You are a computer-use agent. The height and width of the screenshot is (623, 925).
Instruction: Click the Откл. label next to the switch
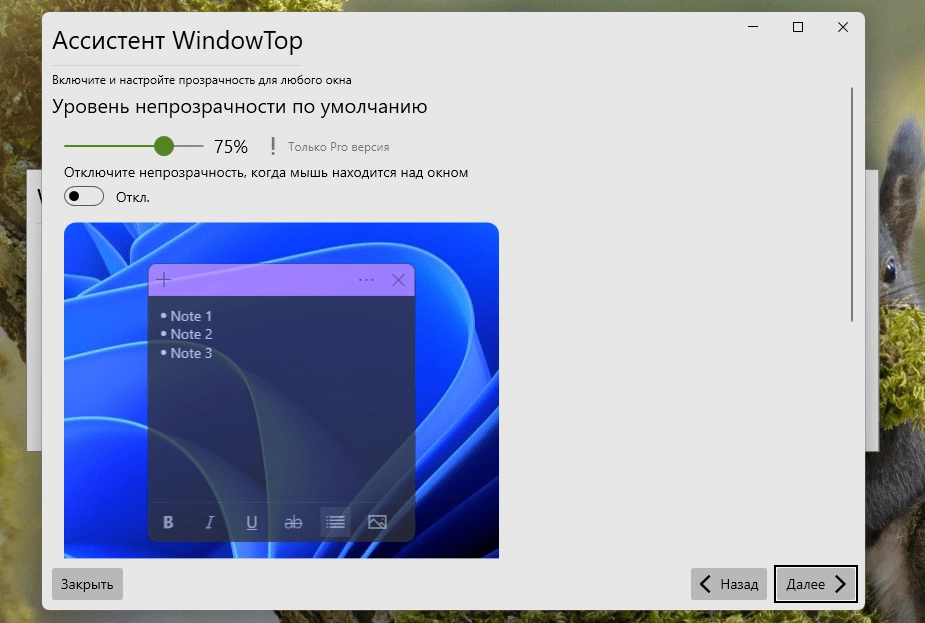(x=133, y=198)
